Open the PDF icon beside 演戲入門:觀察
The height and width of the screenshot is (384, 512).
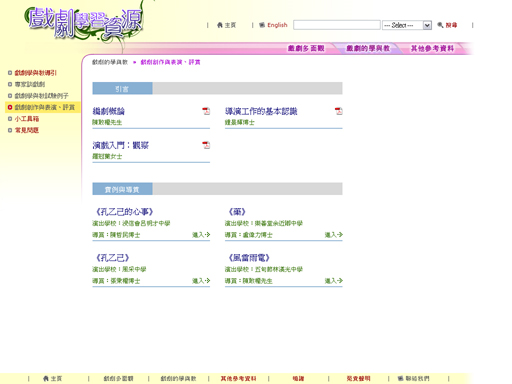[x=206, y=145]
